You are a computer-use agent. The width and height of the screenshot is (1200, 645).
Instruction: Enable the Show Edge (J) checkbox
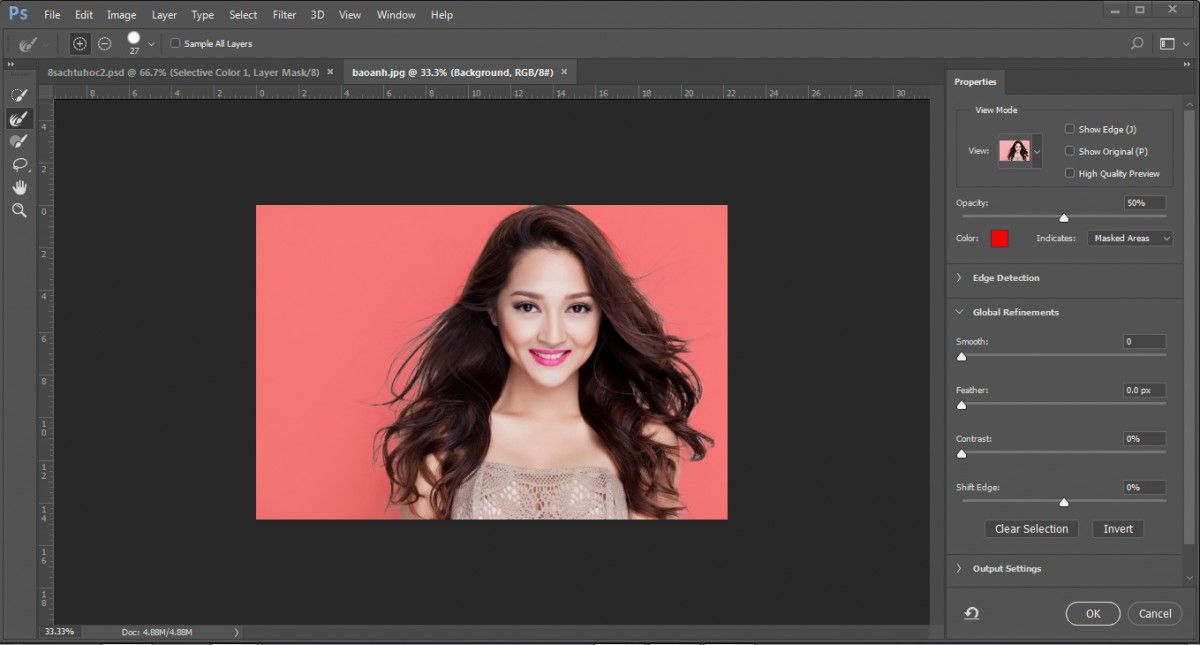[x=1069, y=129]
